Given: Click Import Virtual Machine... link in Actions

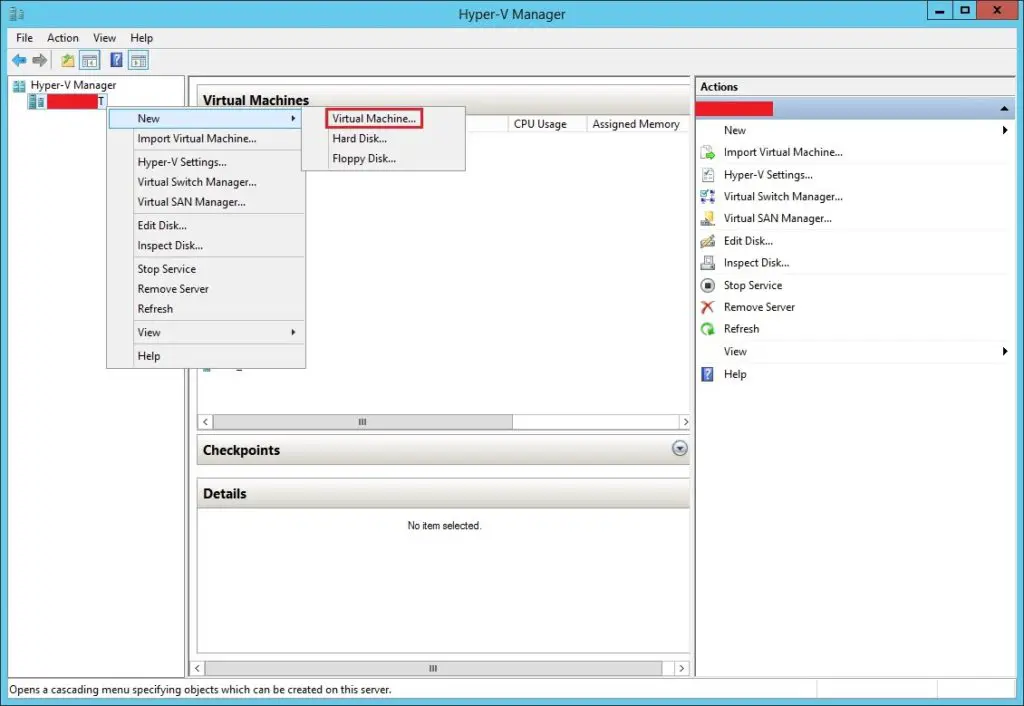Looking at the screenshot, I should [x=783, y=152].
